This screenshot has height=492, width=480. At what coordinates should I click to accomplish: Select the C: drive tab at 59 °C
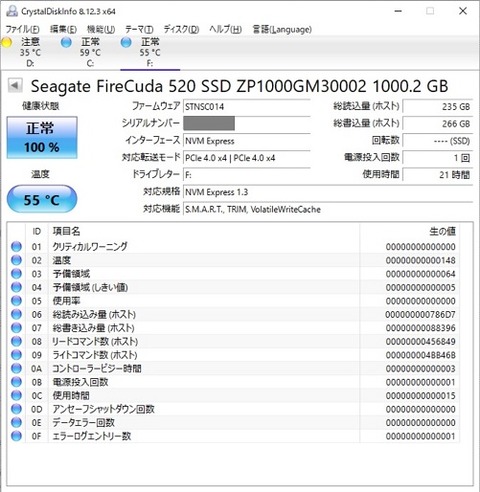90,52
